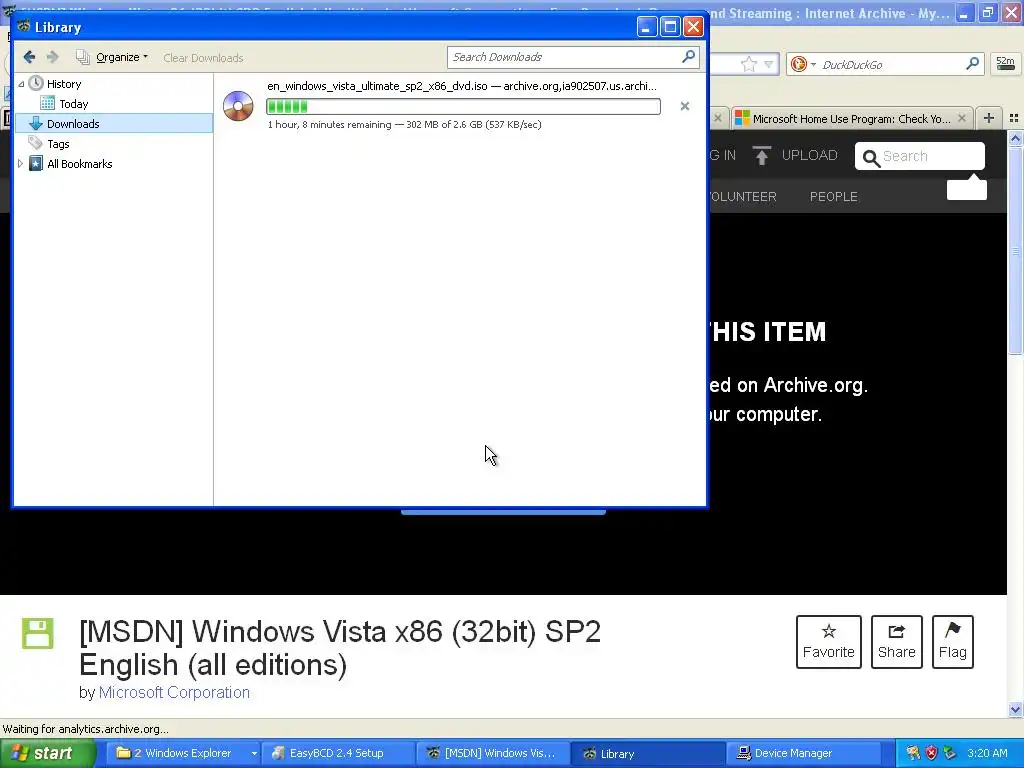This screenshot has width=1024, height=768.
Task: Go back with the Library back arrow
Action: coord(29,57)
